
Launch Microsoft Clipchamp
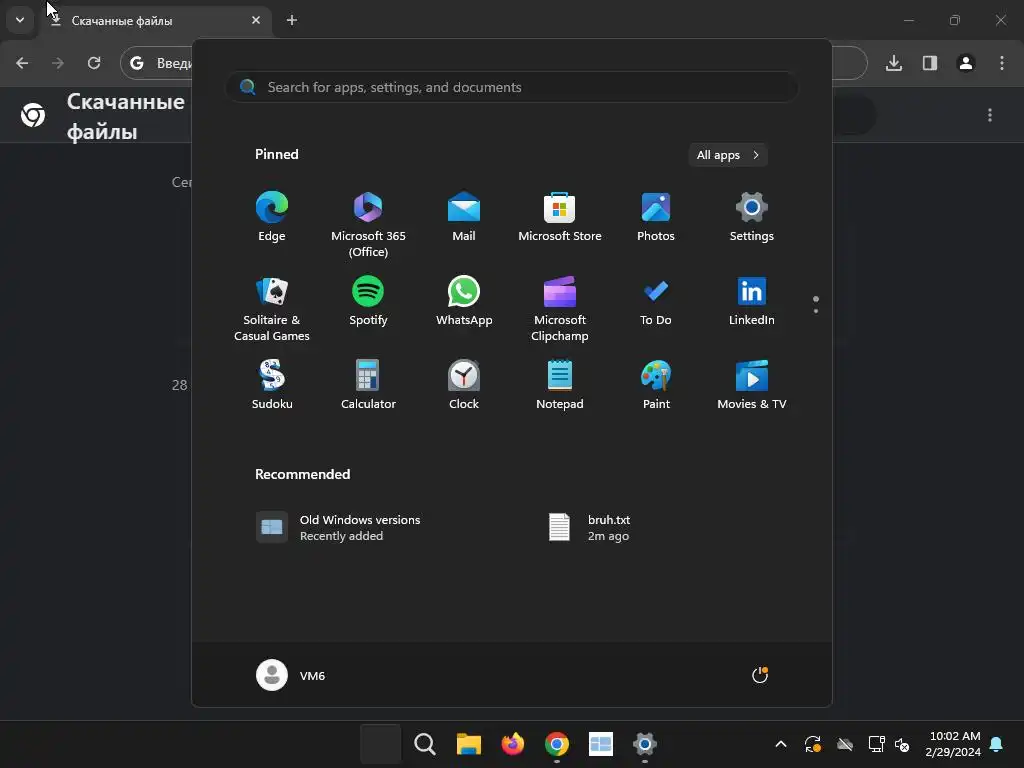point(560,309)
